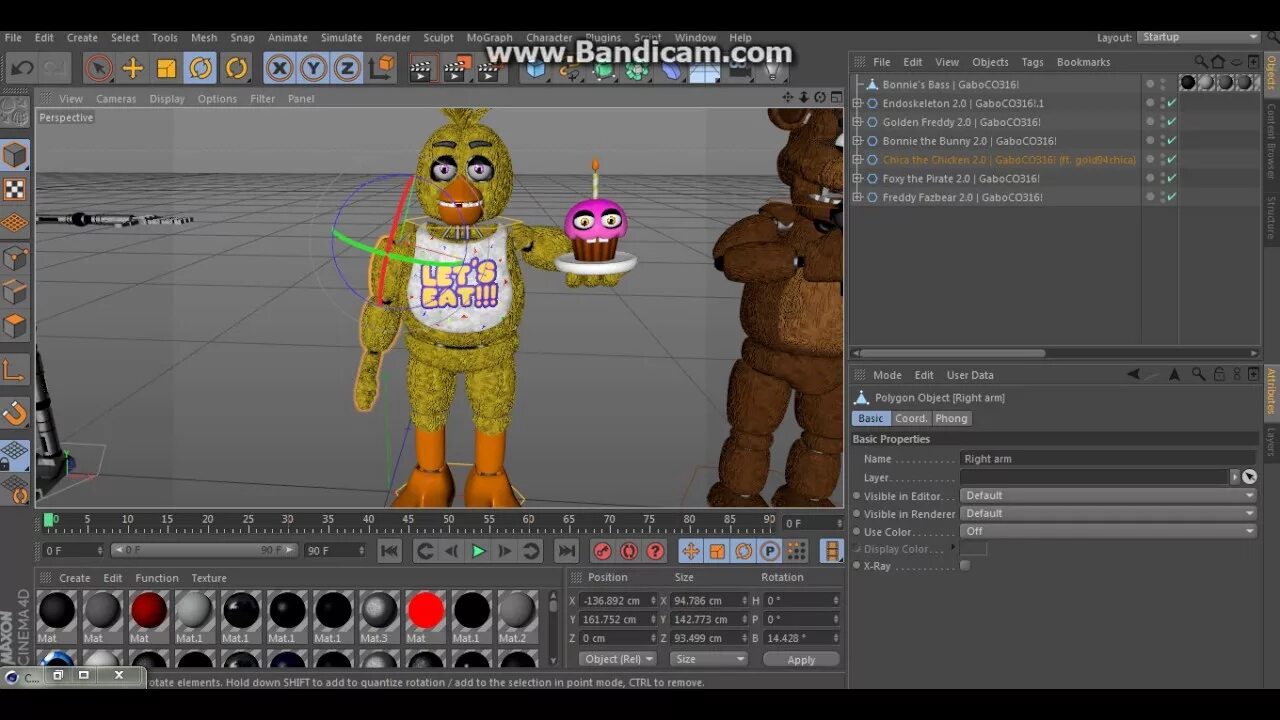Select the Live Selection tool
This screenshot has height=720, width=1280.
click(x=98, y=68)
